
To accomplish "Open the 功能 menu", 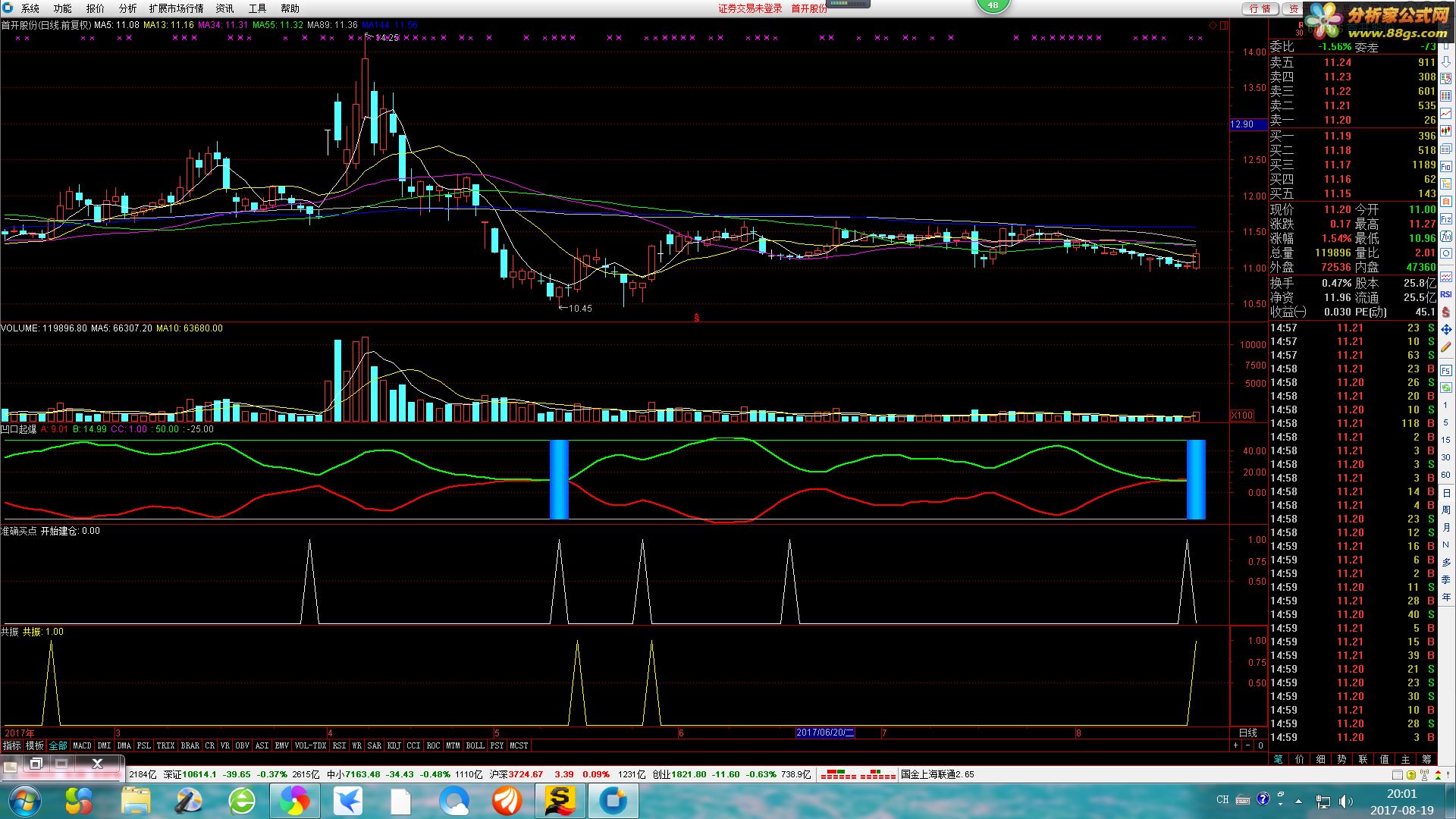I will [x=62, y=8].
